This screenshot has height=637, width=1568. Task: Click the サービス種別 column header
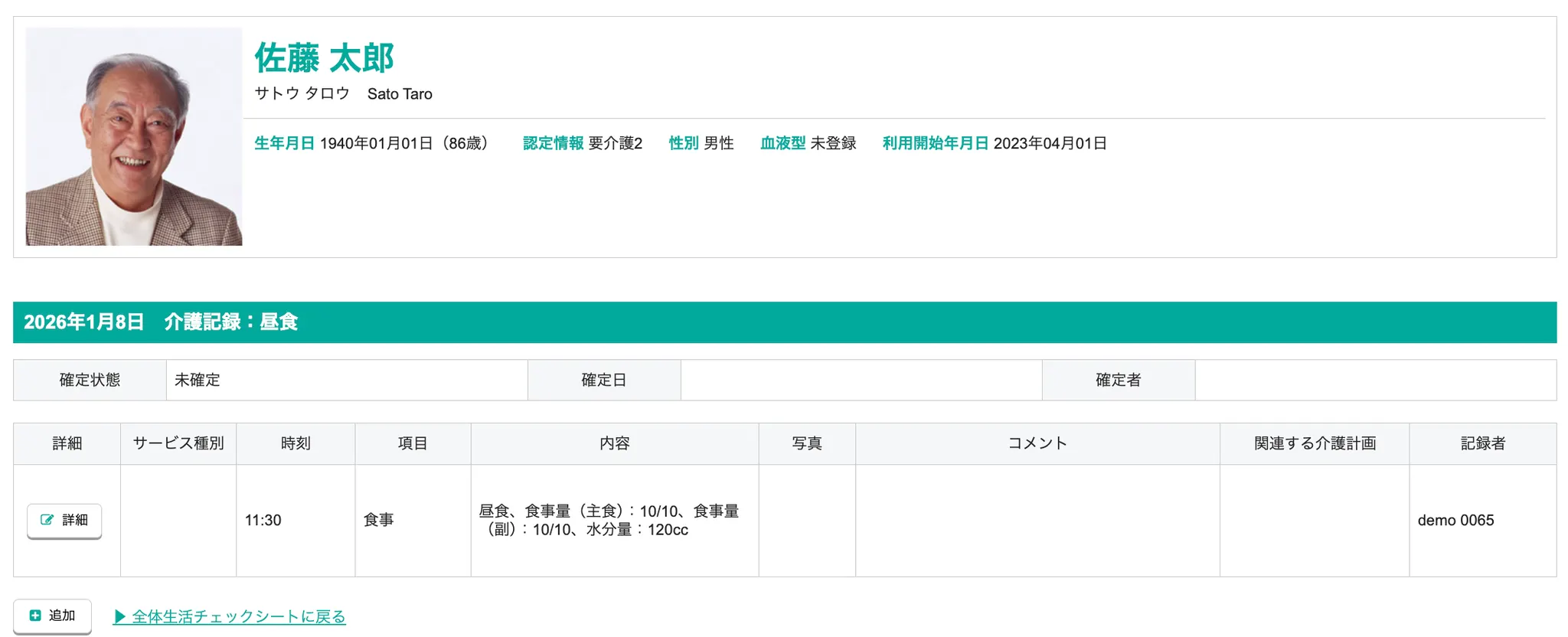point(178,443)
